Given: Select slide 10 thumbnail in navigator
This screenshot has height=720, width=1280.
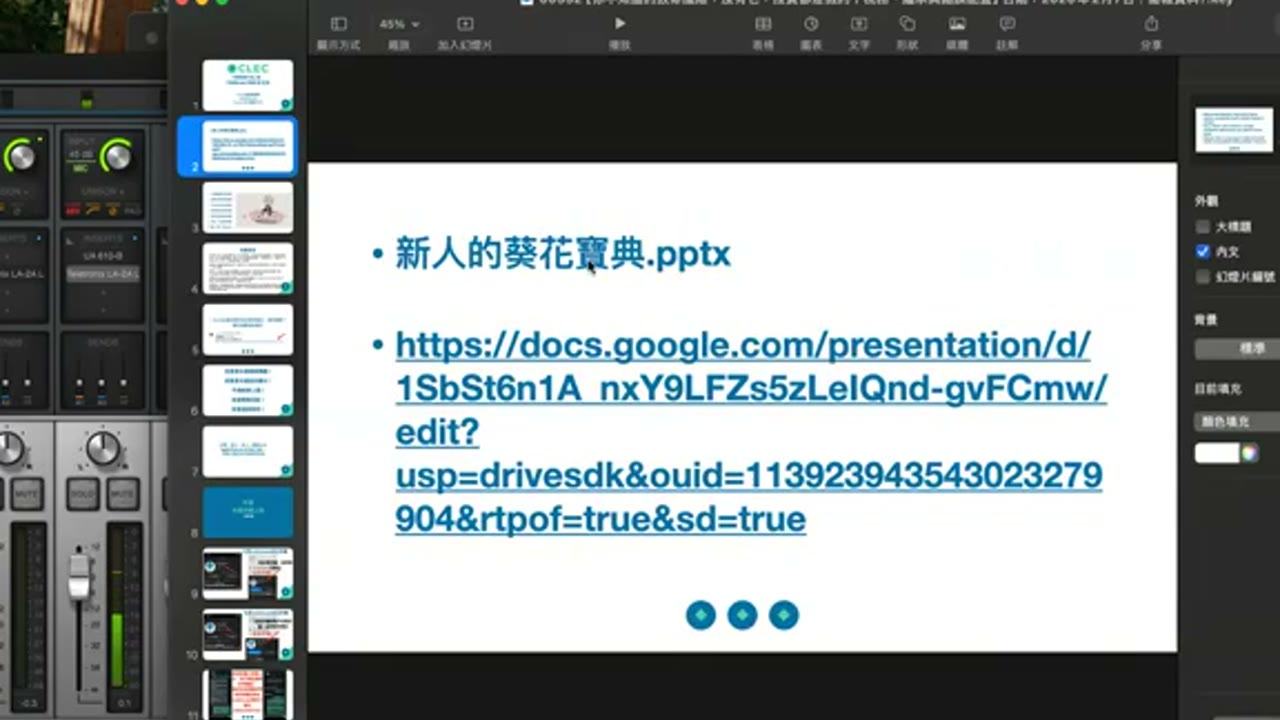Looking at the screenshot, I should [x=248, y=634].
